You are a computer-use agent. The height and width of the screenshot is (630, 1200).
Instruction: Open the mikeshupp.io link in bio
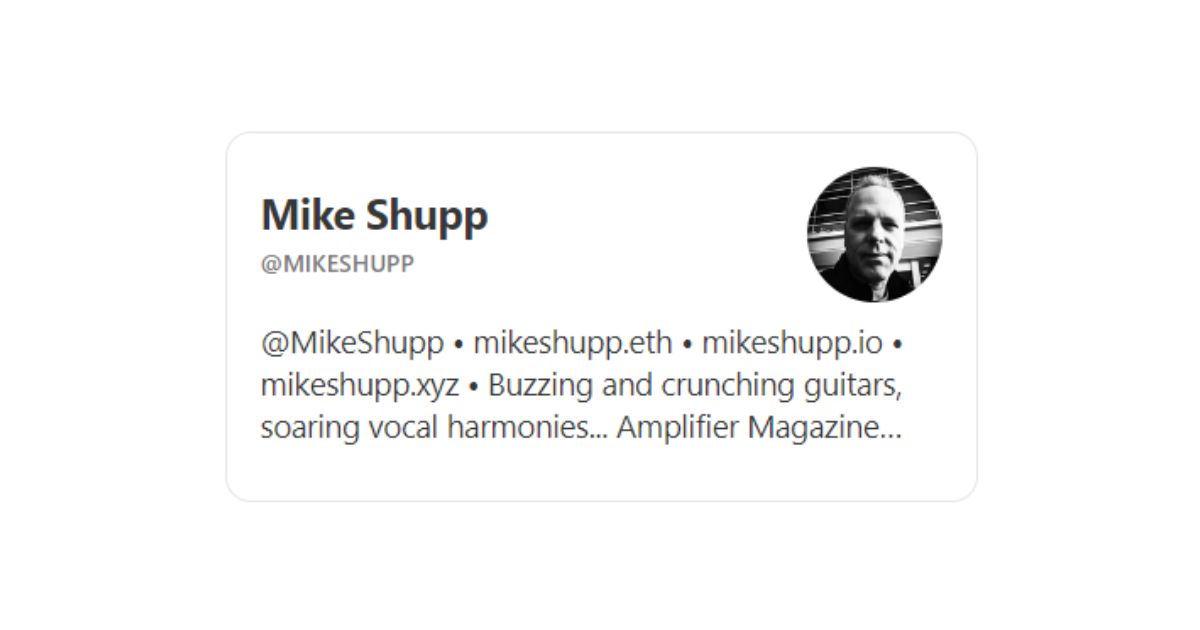tap(792, 344)
